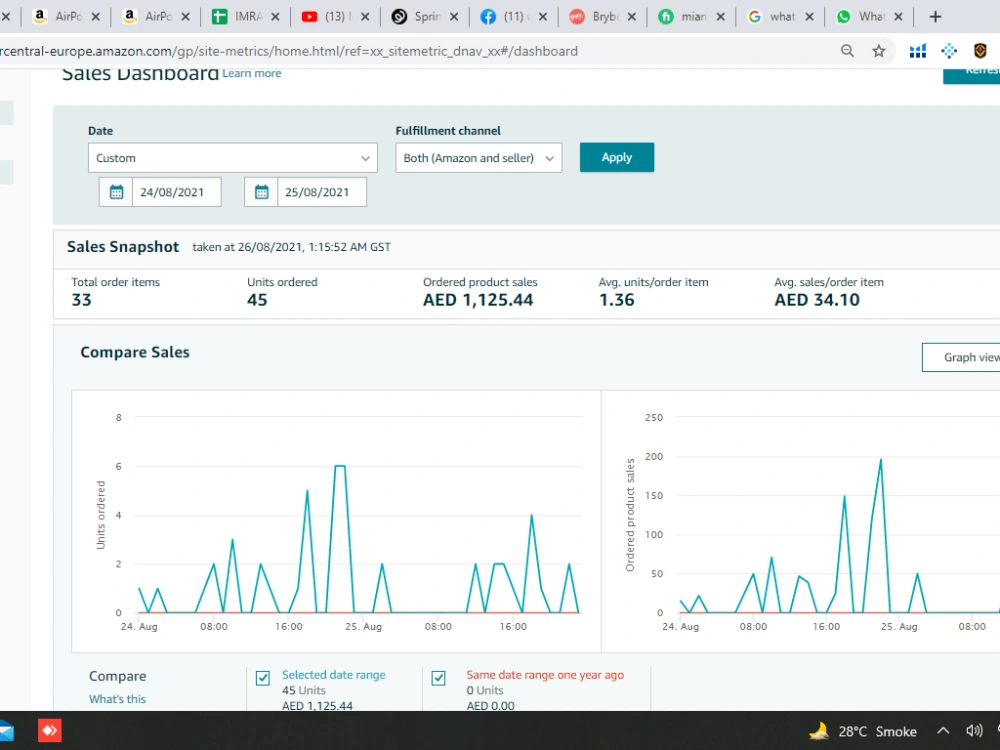This screenshot has height=750, width=1000.
Task: Click the start date field 24/08/2021
Action: click(x=177, y=192)
